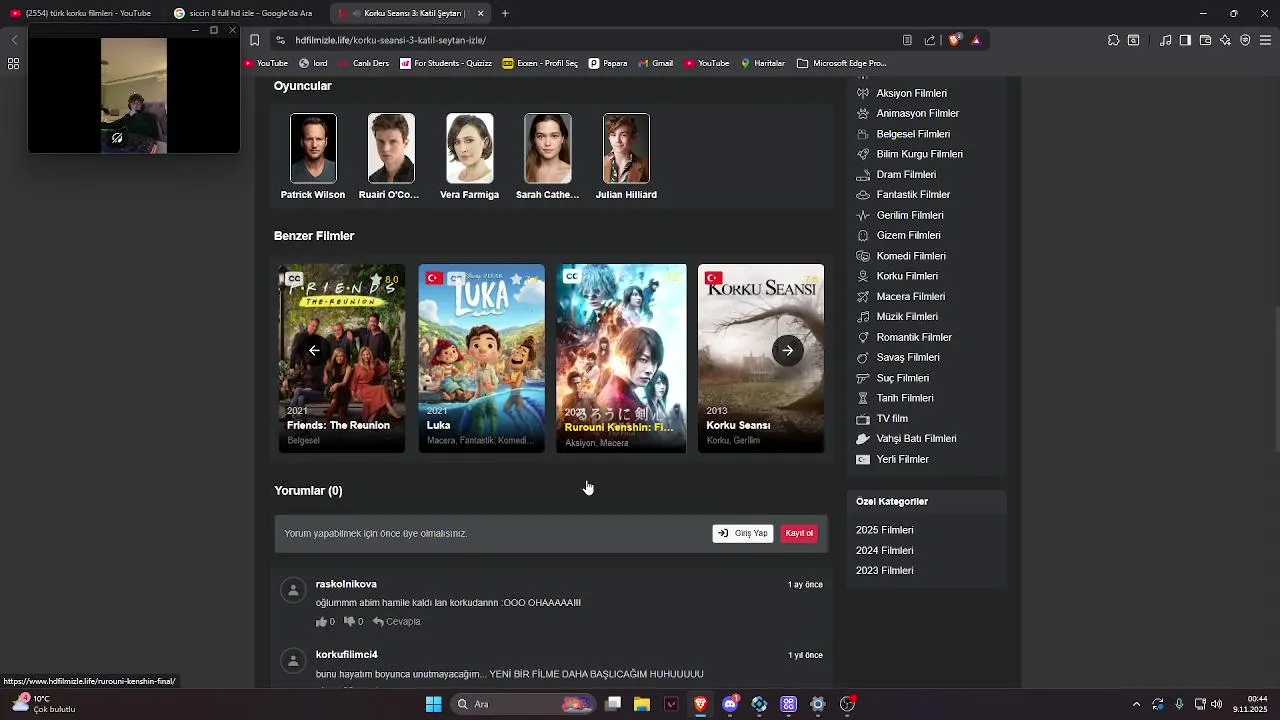1280x720 pixels.
Task: Open 2025 Filmleri special category
Action: (884, 530)
